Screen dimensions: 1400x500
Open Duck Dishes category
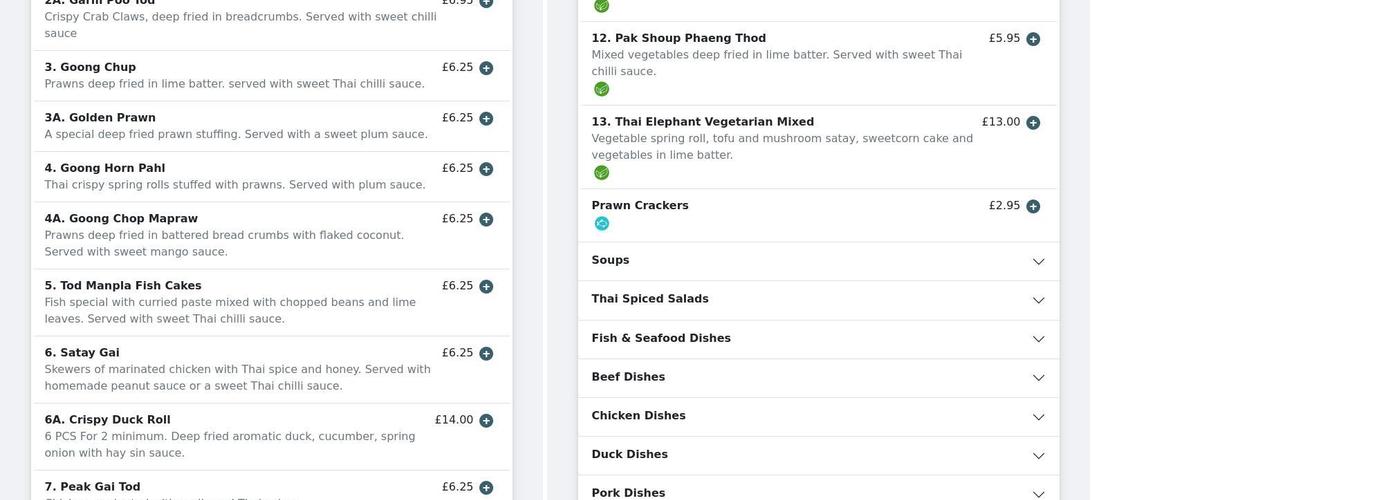(x=1038, y=455)
